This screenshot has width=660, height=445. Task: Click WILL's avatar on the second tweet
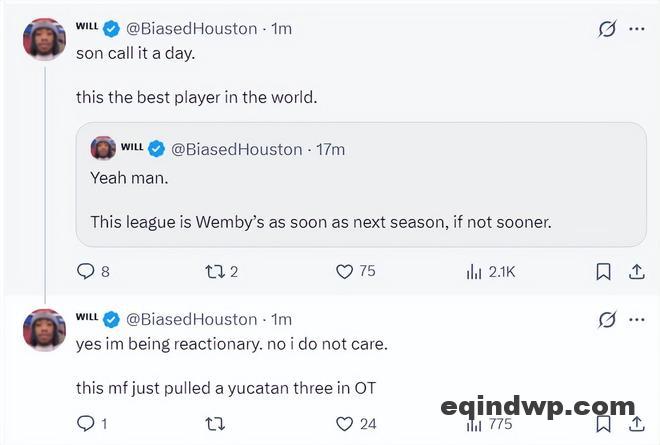point(44,330)
